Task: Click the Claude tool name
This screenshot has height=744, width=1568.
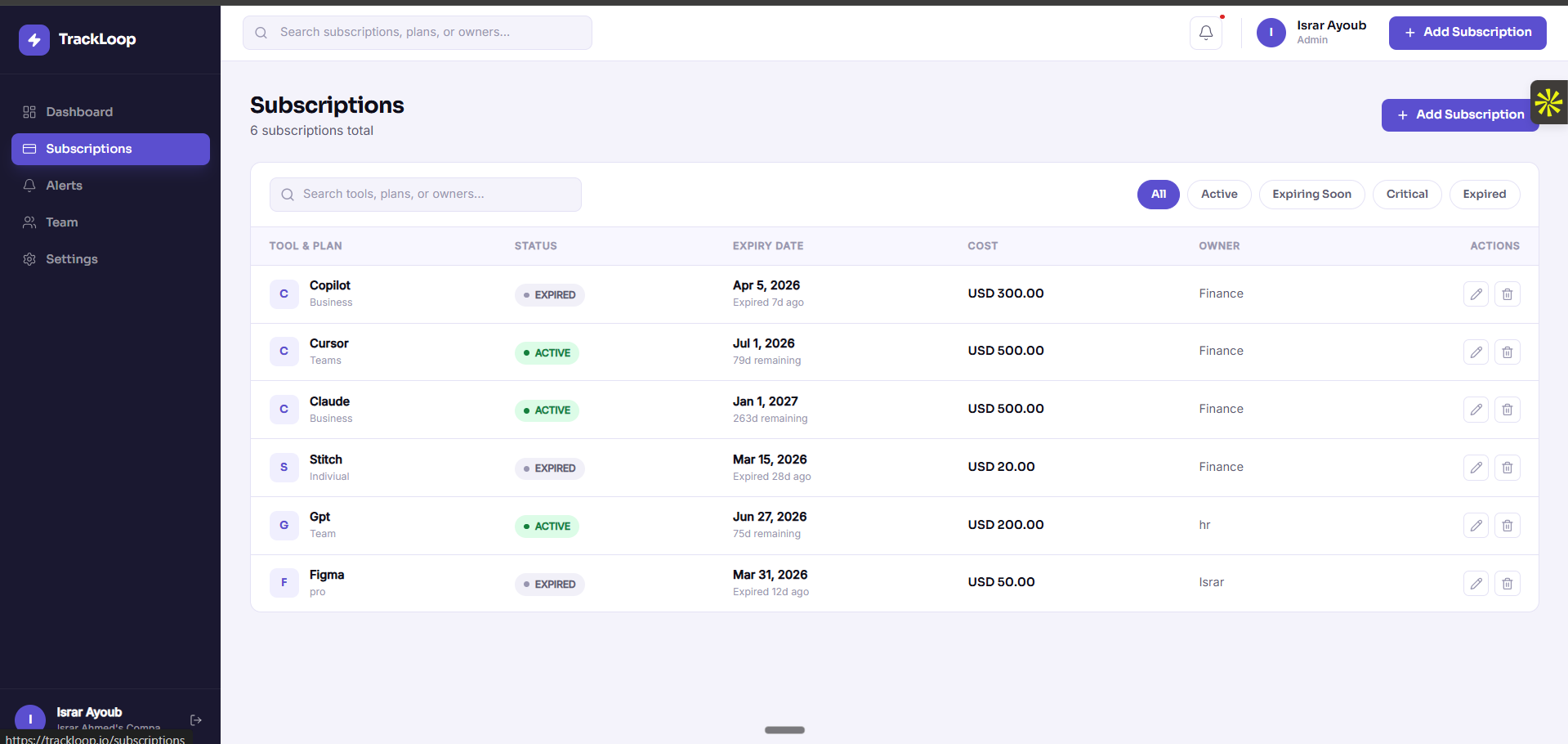Action: coord(329,401)
